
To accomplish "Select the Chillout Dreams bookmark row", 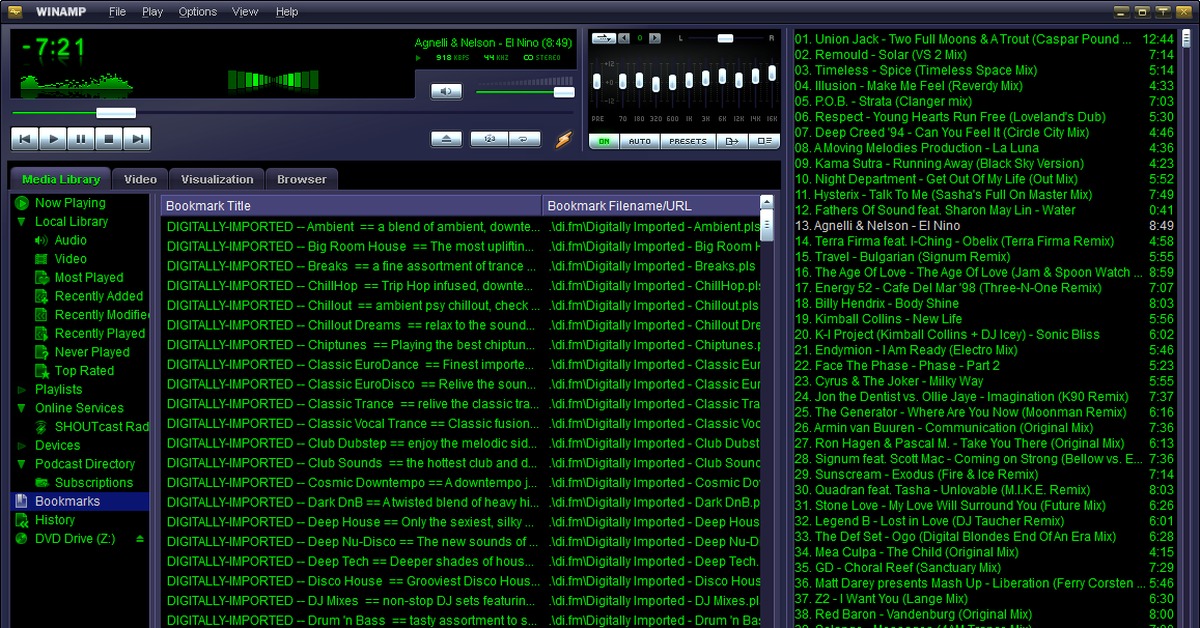I will click(460, 325).
